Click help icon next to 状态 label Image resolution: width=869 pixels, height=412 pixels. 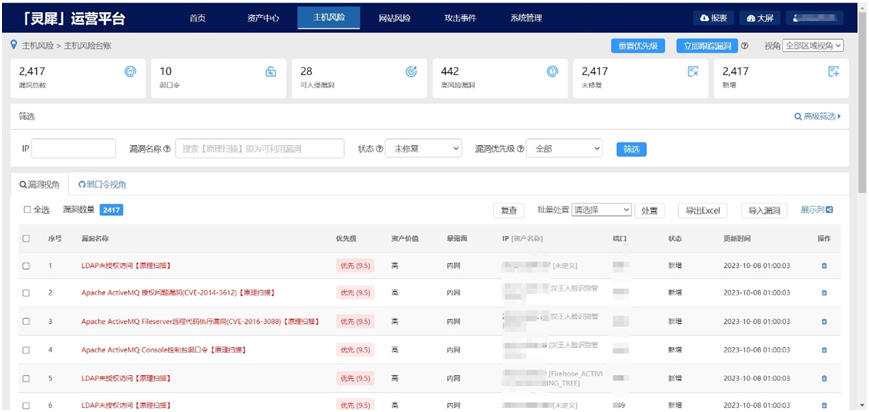(x=380, y=149)
